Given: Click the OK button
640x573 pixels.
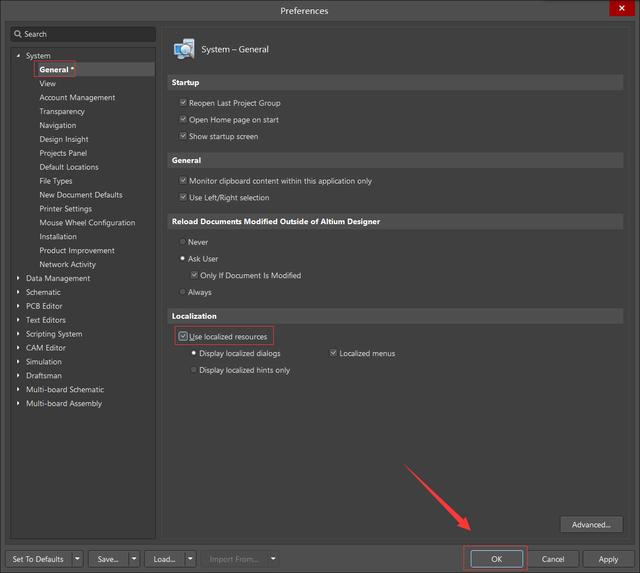Looking at the screenshot, I should tap(496, 559).
